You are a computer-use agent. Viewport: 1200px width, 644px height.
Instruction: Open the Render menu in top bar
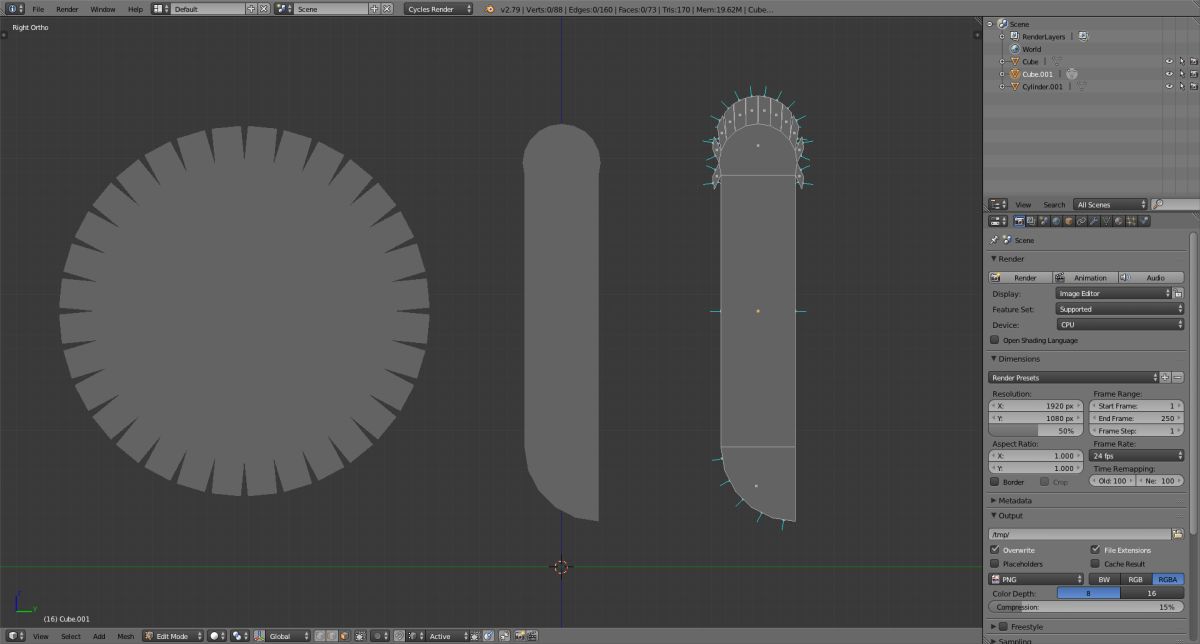(x=67, y=9)
